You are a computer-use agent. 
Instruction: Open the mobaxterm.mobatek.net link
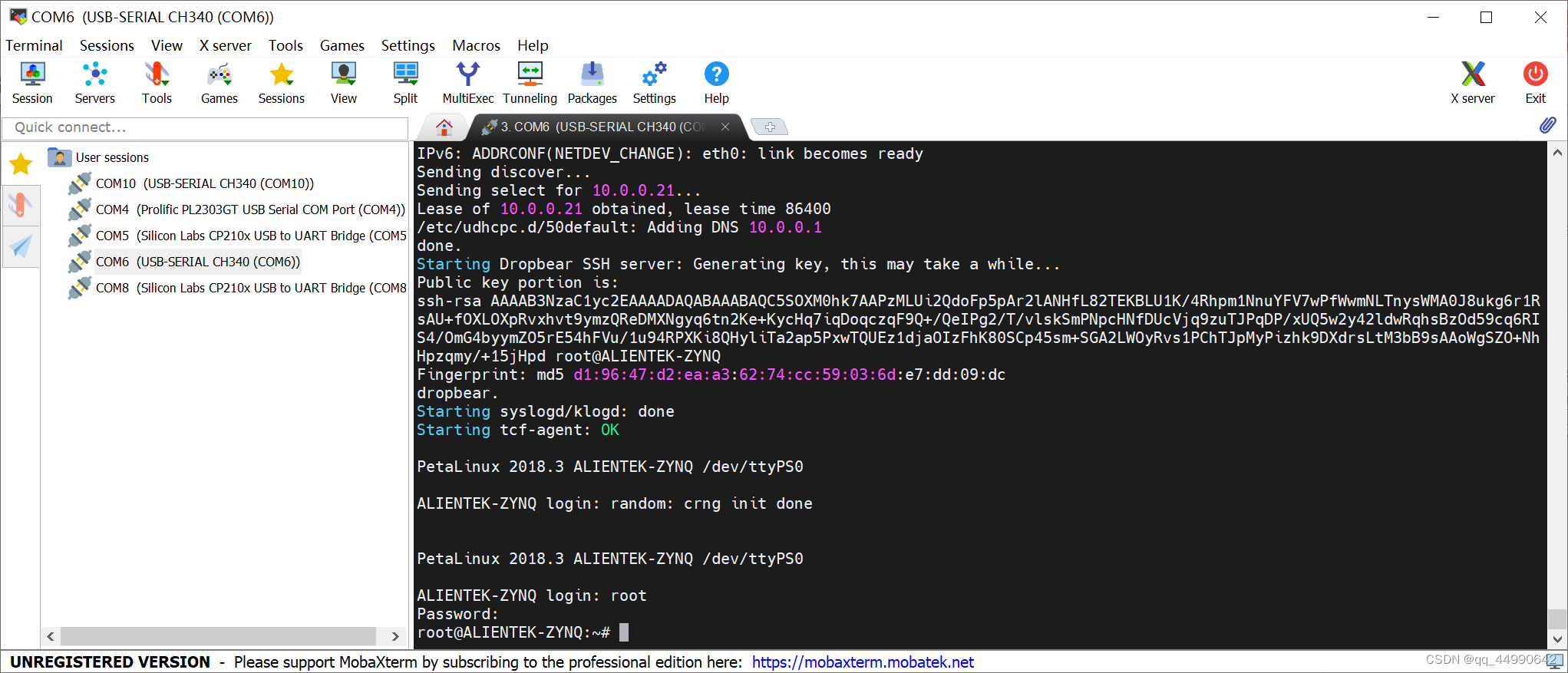(863, 661)
